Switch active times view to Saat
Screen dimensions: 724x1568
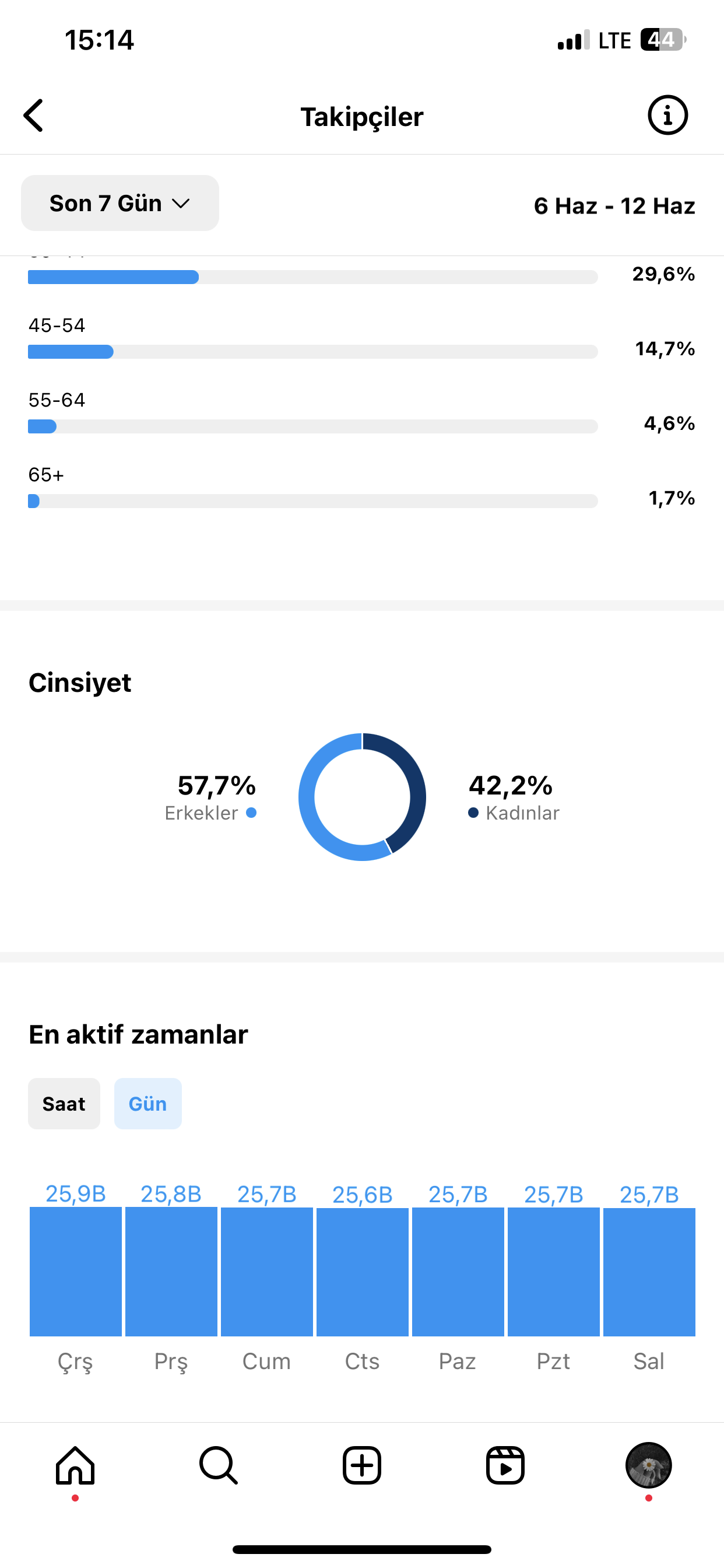[x=64, y=1104]
